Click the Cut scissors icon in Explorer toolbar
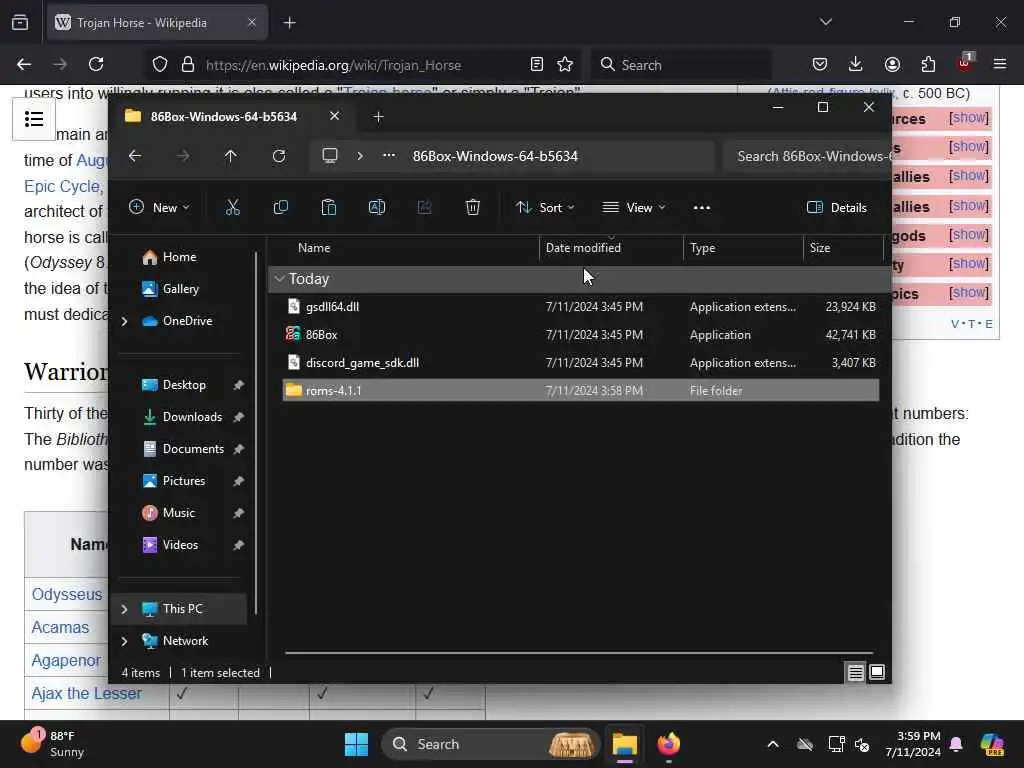This screenshot has height=768, width=1024. point(232,208)
